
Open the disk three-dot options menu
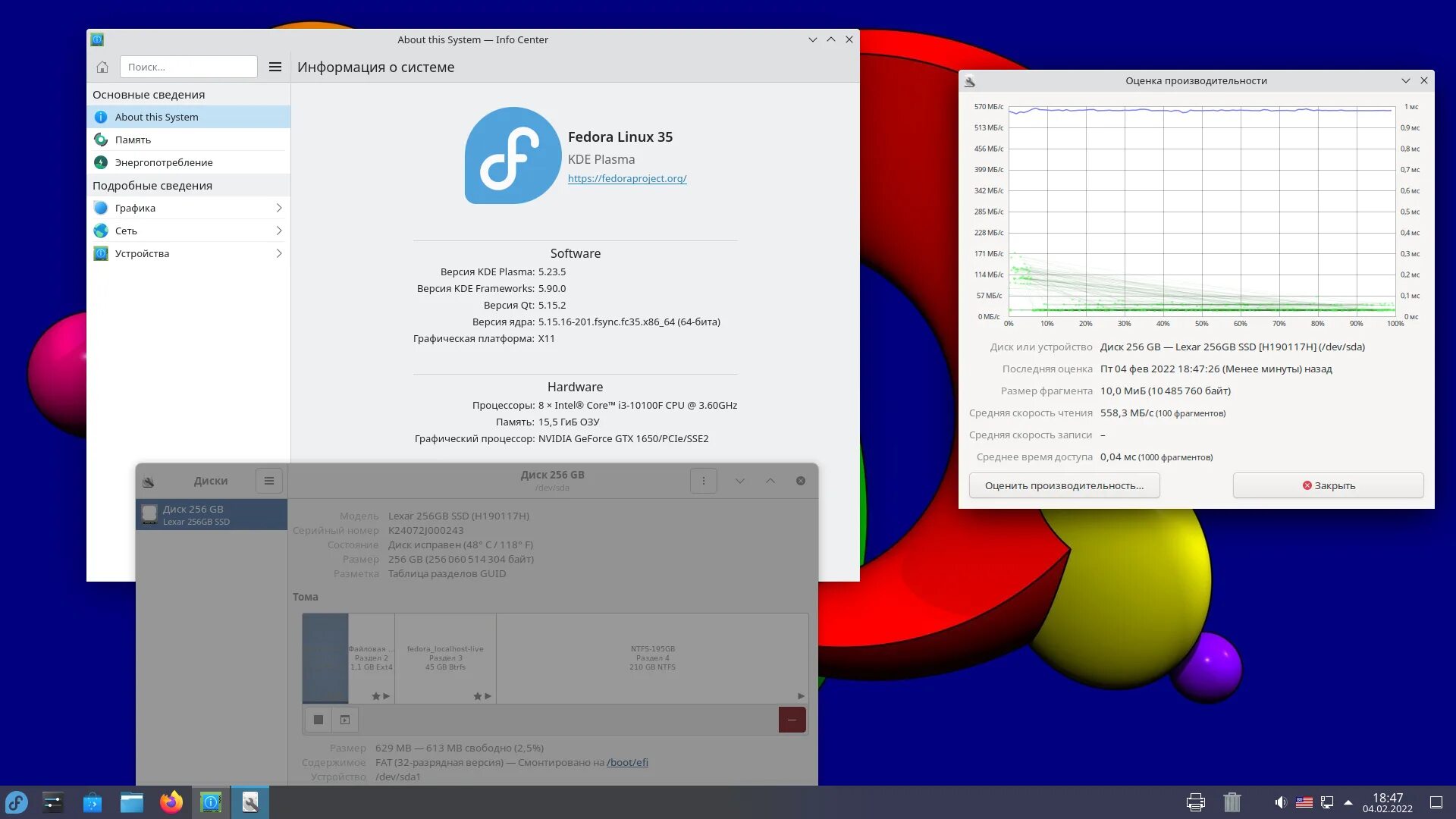704,481
